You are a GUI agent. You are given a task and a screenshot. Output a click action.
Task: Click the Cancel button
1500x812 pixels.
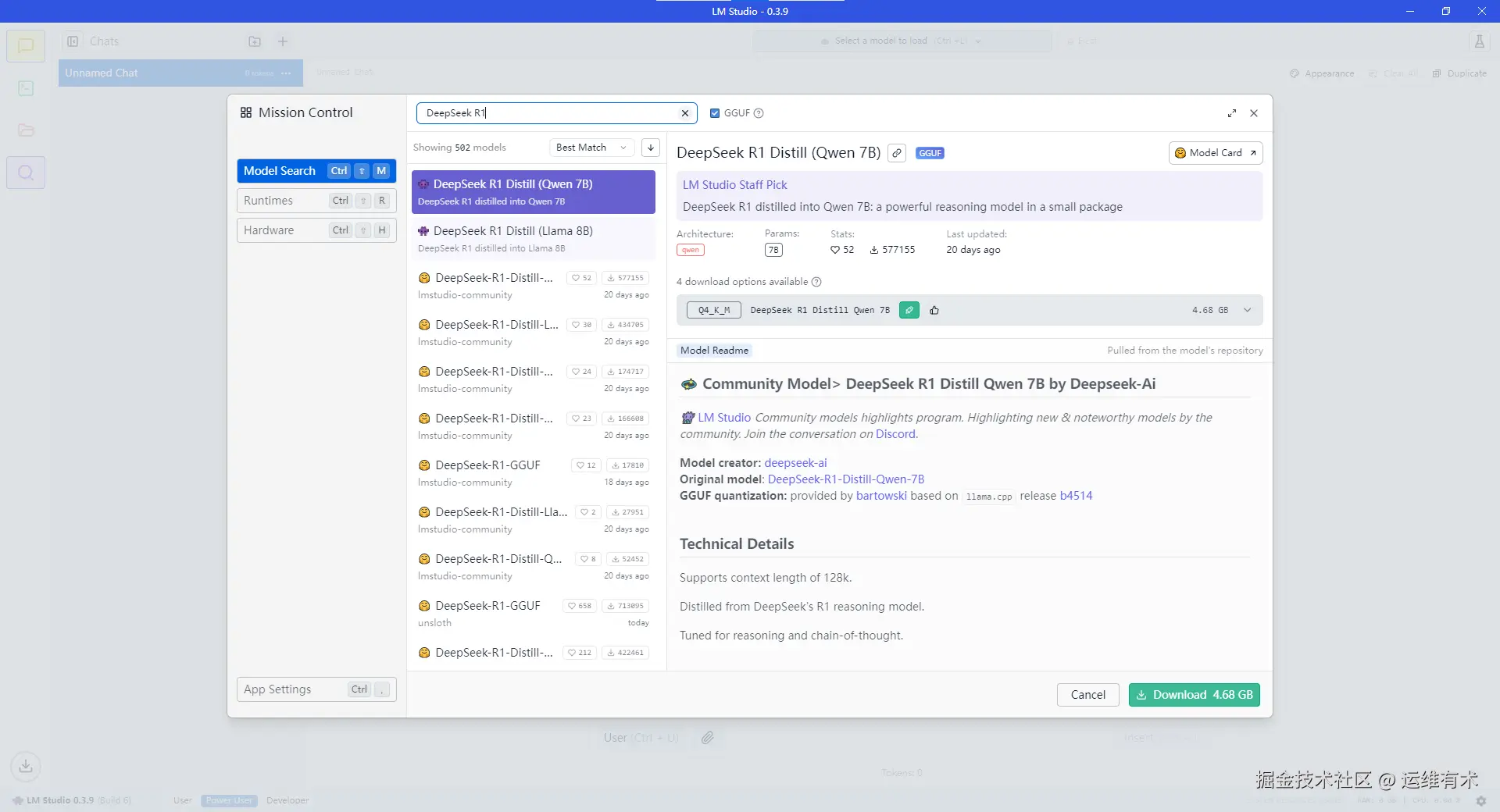tap(1087, 695)
